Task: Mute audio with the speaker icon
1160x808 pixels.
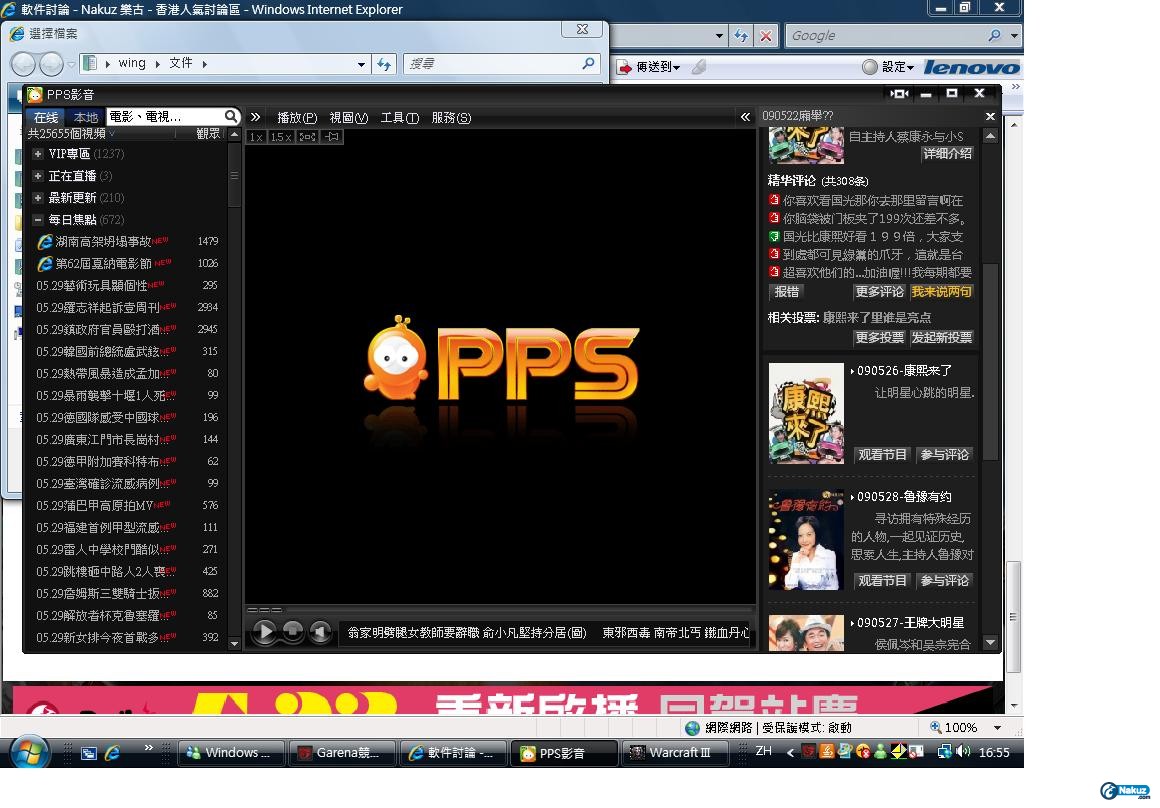Action: point(319,632)
